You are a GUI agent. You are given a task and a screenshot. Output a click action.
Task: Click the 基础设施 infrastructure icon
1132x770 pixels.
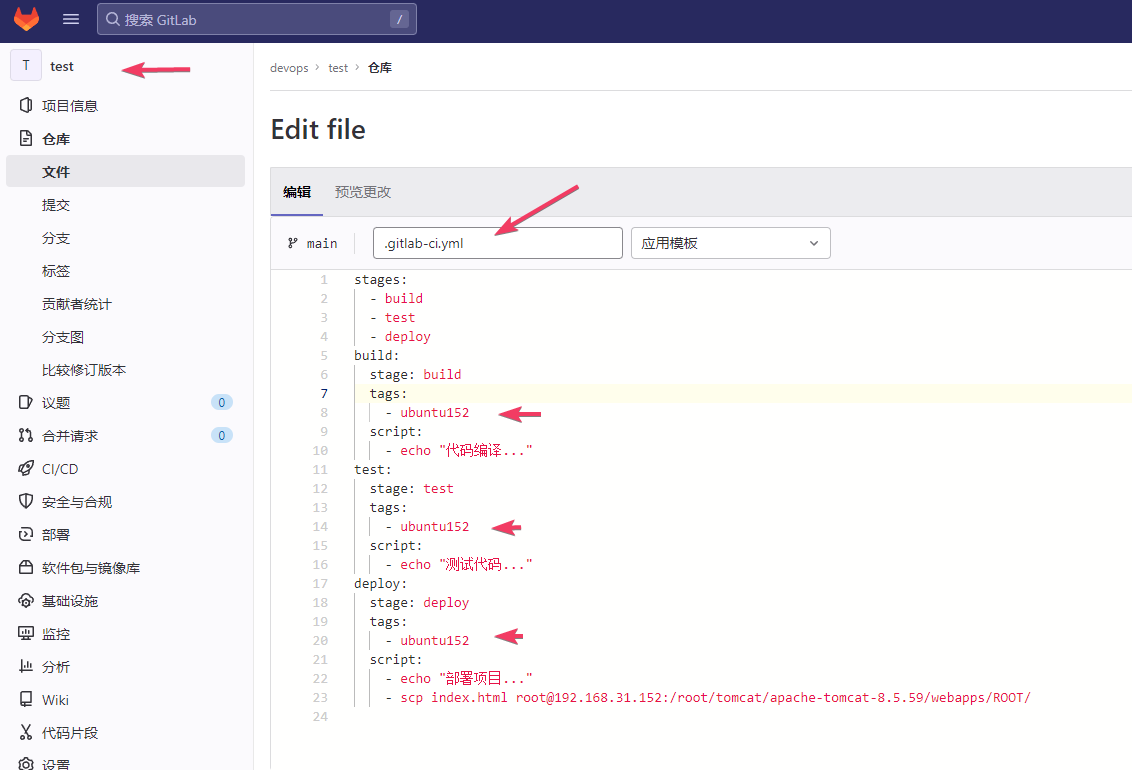click(x=26, y=600)
